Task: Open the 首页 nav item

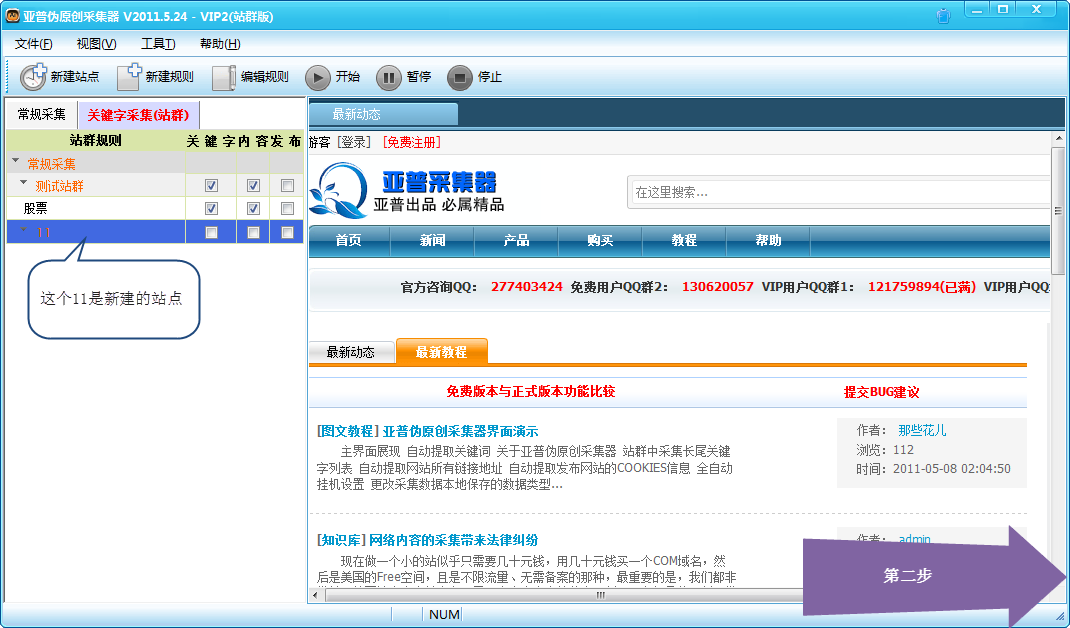Action: point(349,240)
